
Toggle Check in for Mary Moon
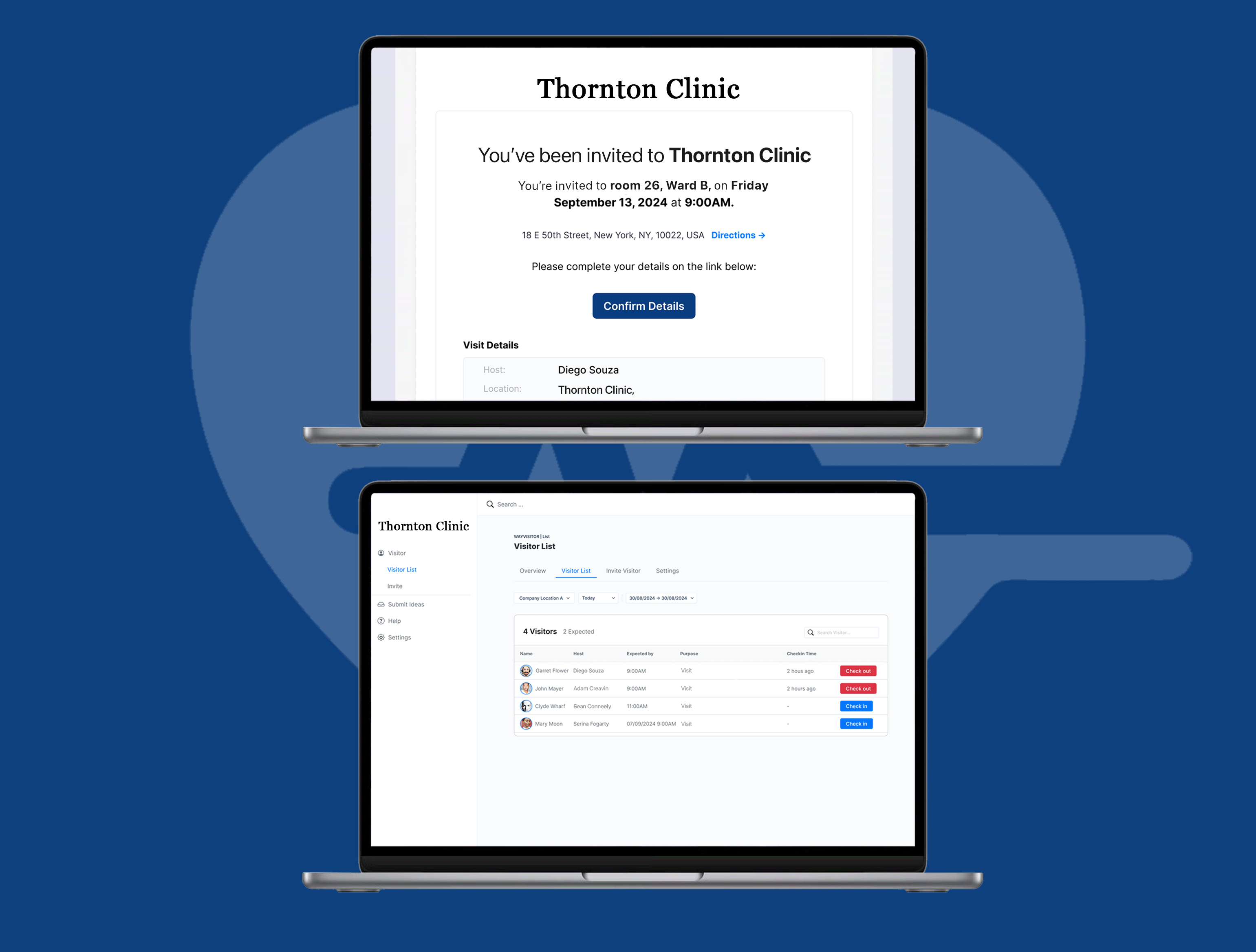pyautogui.click(x=855, y=723)
